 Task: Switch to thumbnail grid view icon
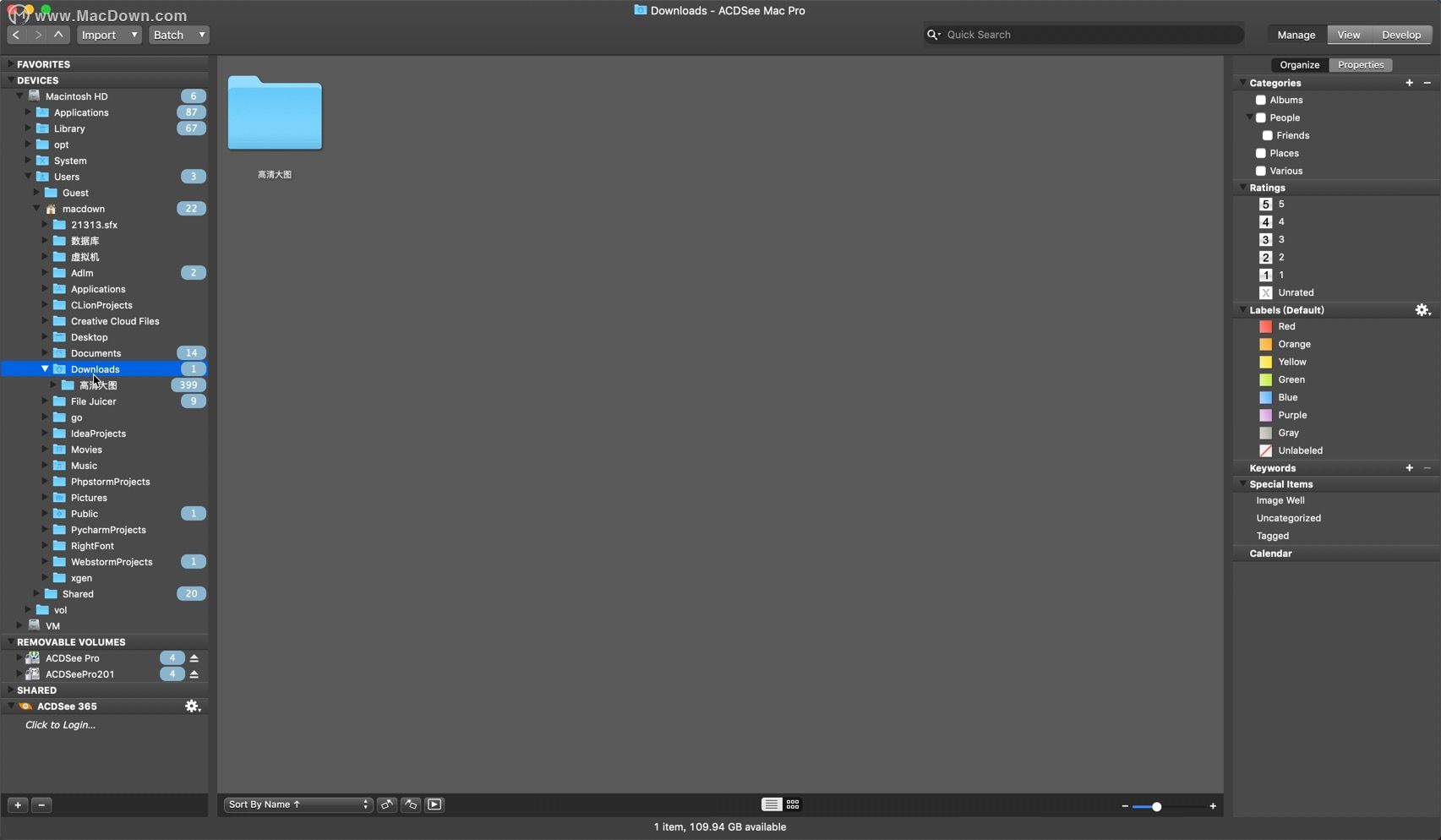(793, 805)
